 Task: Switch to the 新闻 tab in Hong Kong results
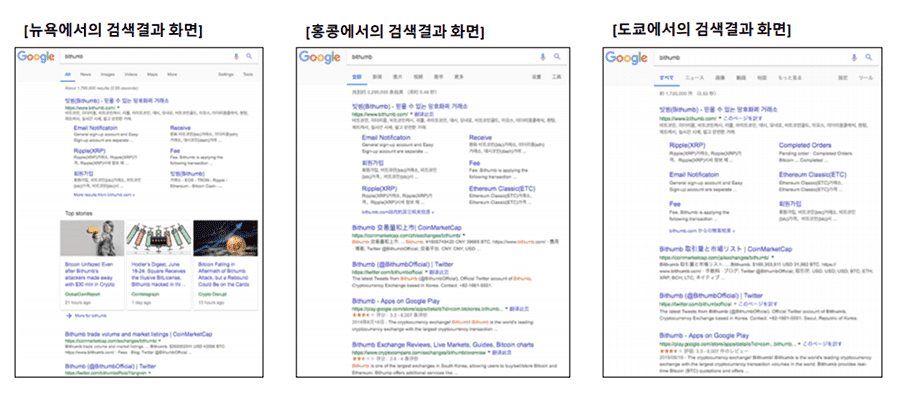pos(377,76)
